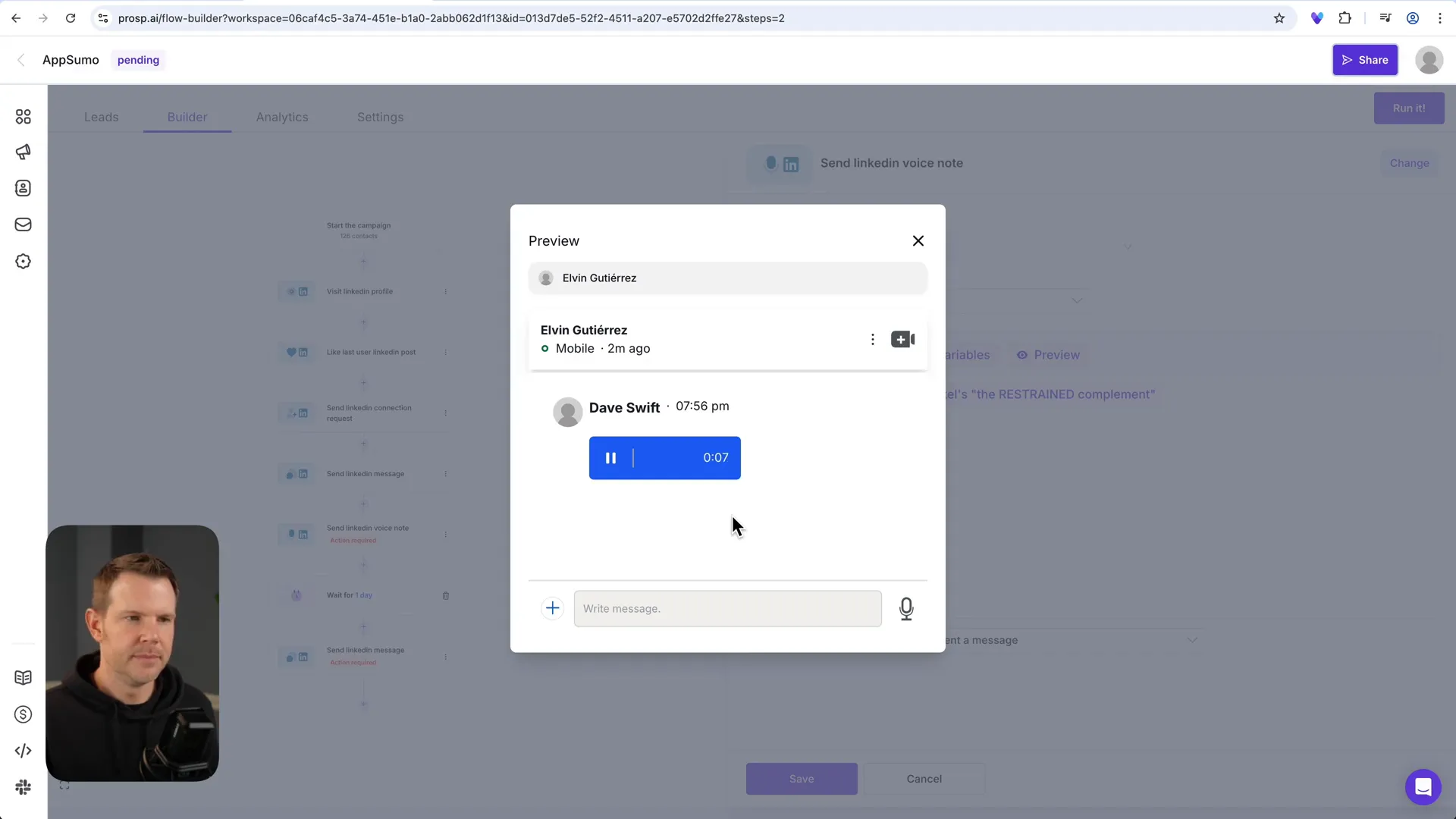The height and width of the screenshot is (819, 1456).
Task: Click Dave Swift's avatar in the message
Action: click(x=567, y=413)
